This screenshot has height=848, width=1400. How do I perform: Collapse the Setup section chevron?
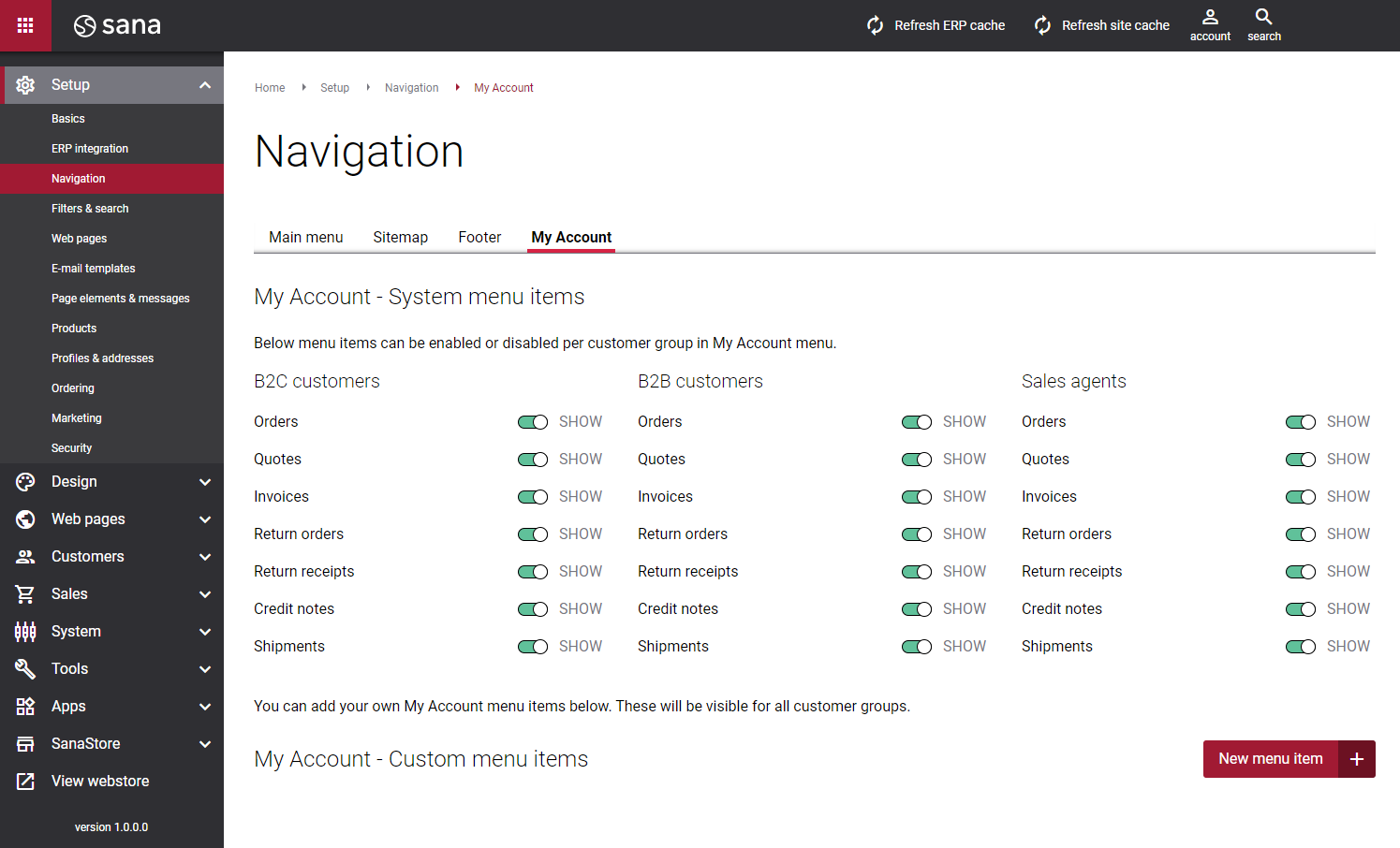[x=205, y=85]
